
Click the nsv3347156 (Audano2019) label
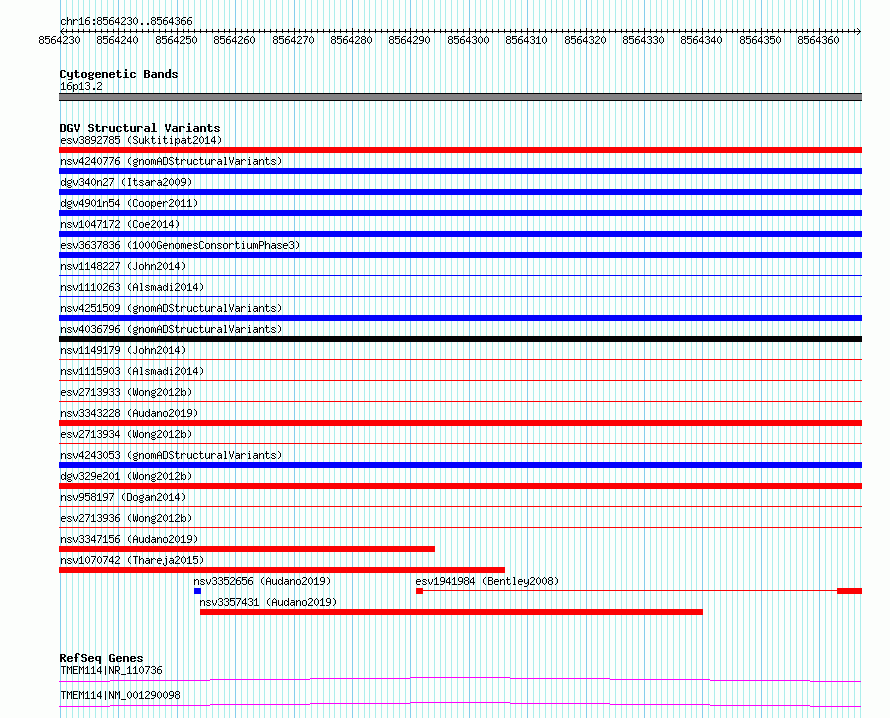coord(129,539)
